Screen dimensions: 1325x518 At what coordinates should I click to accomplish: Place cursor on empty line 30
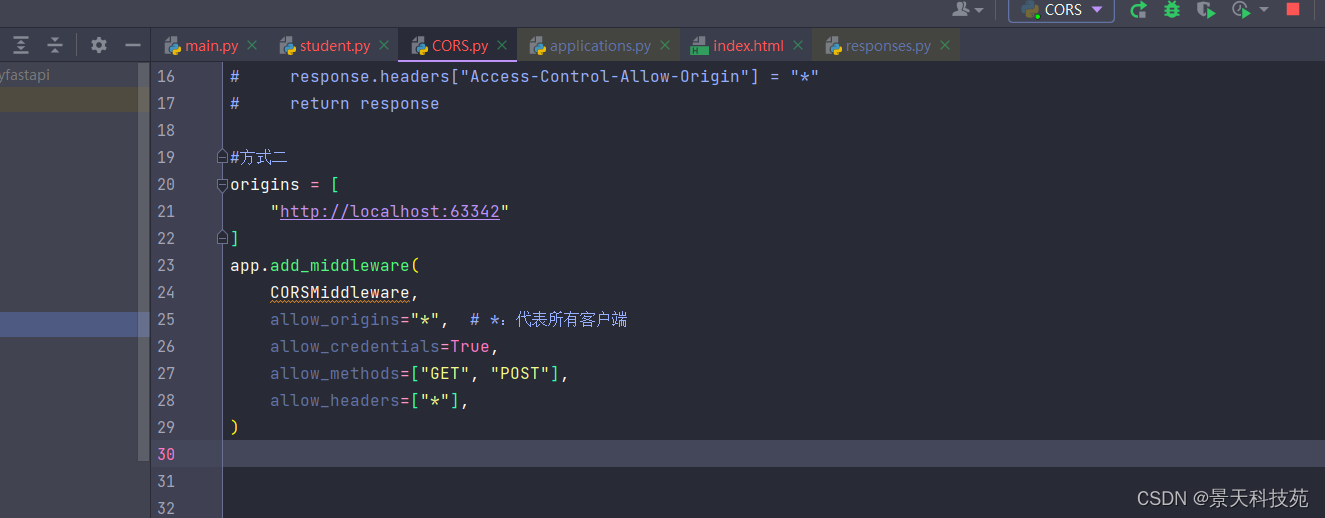(x=773, y=454)
